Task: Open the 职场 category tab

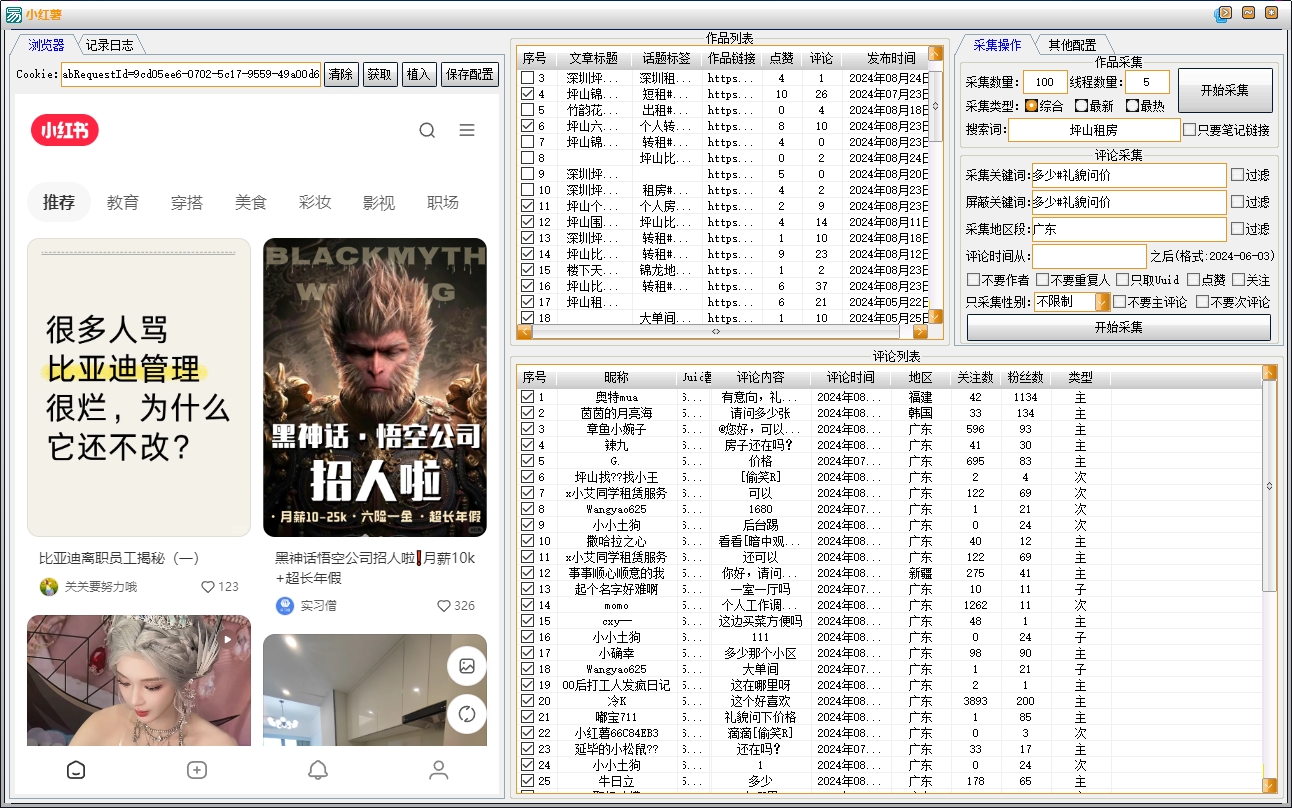Action: (443, 203)
